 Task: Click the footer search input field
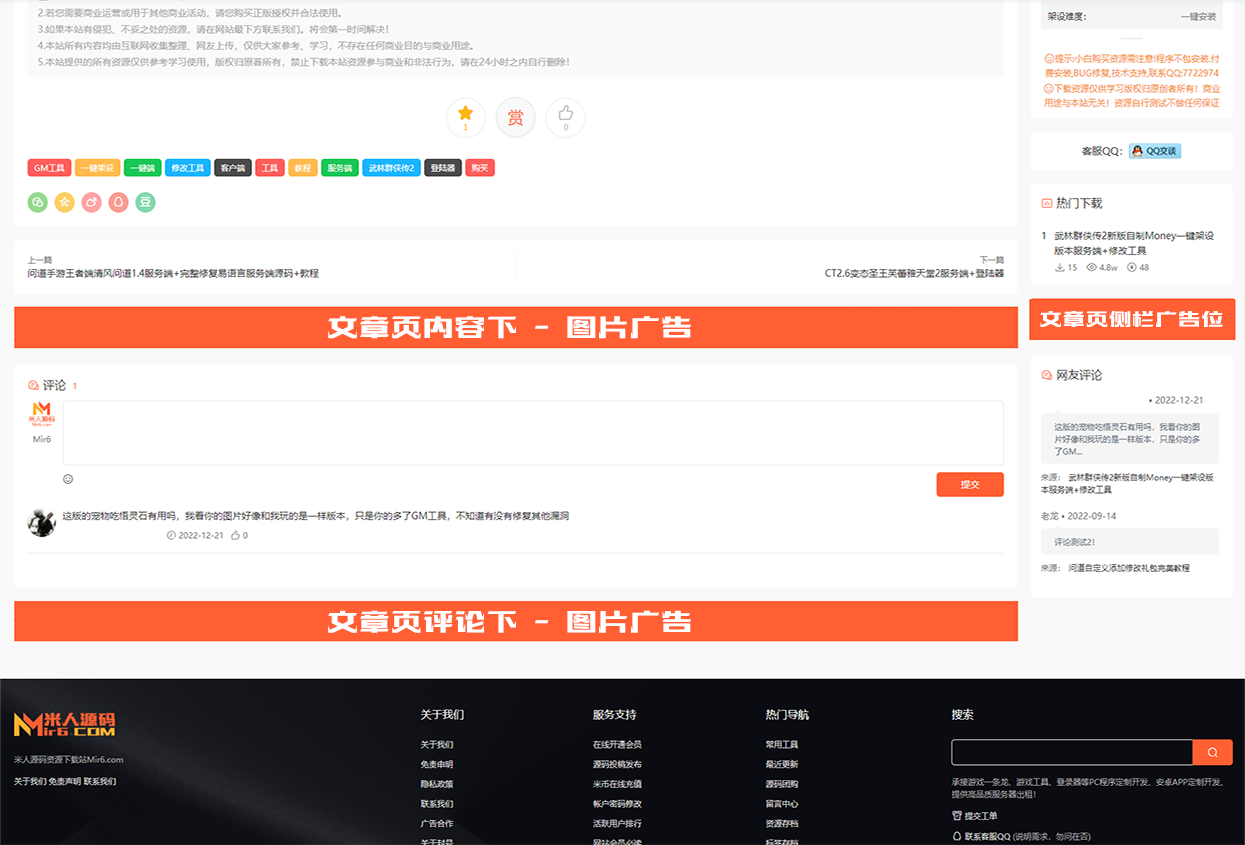pos(1071,753)
